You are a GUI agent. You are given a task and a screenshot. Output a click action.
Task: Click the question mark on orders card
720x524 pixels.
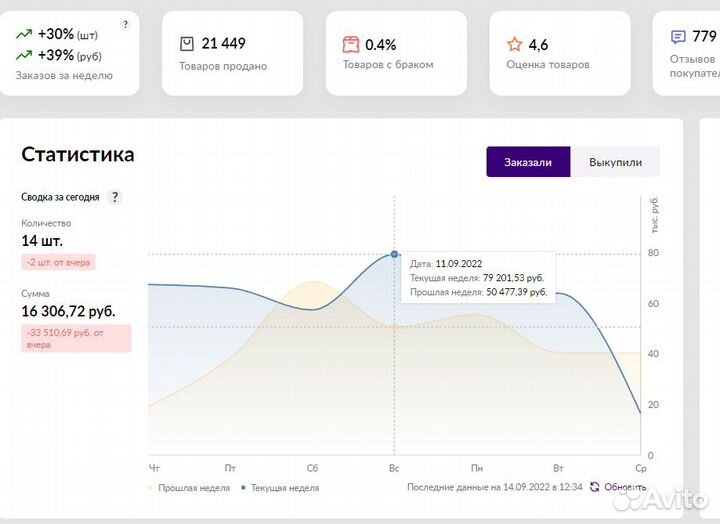point(125,24)
